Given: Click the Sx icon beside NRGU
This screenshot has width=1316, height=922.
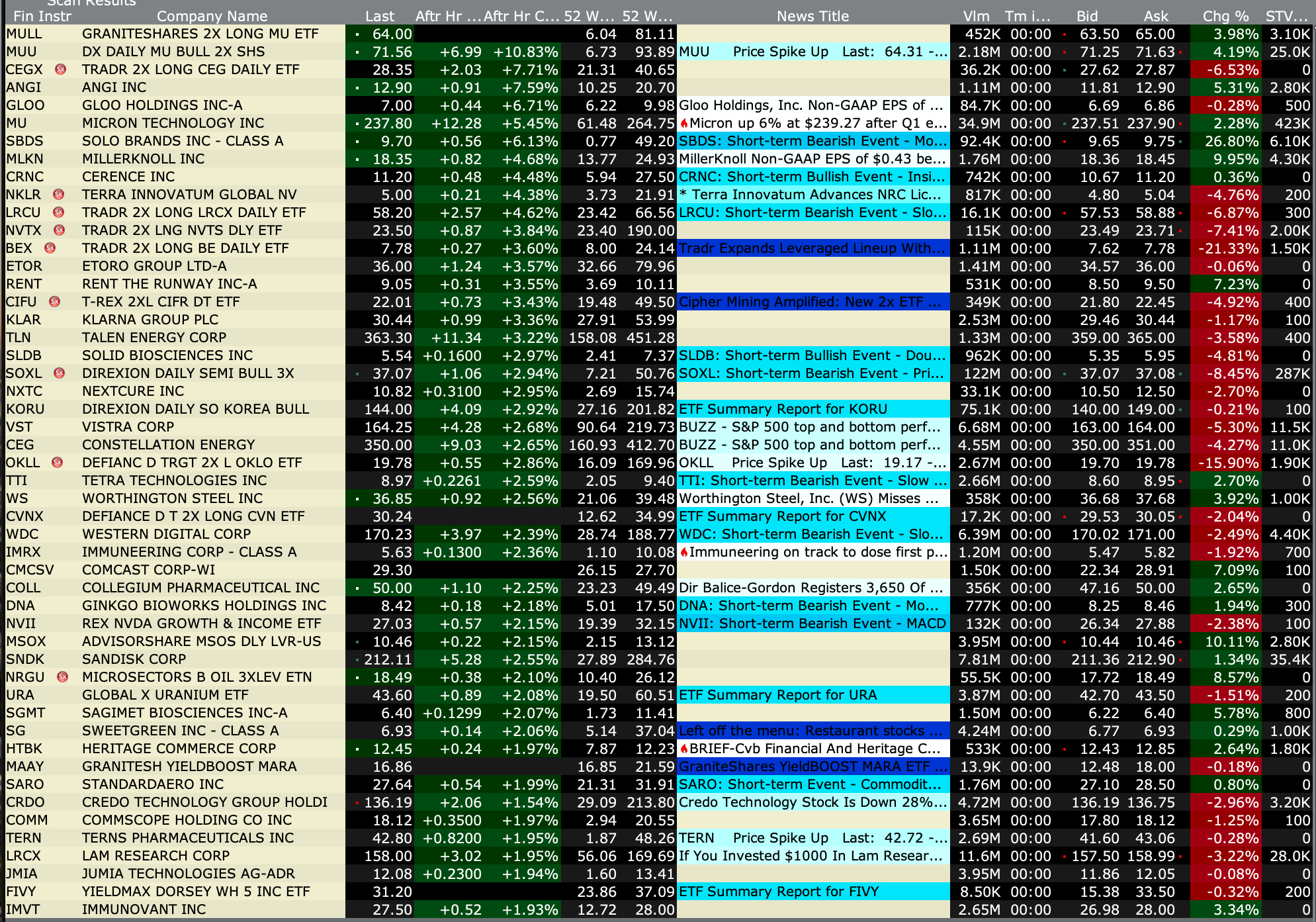Looking at the screenshot, I should coord(62,677).
